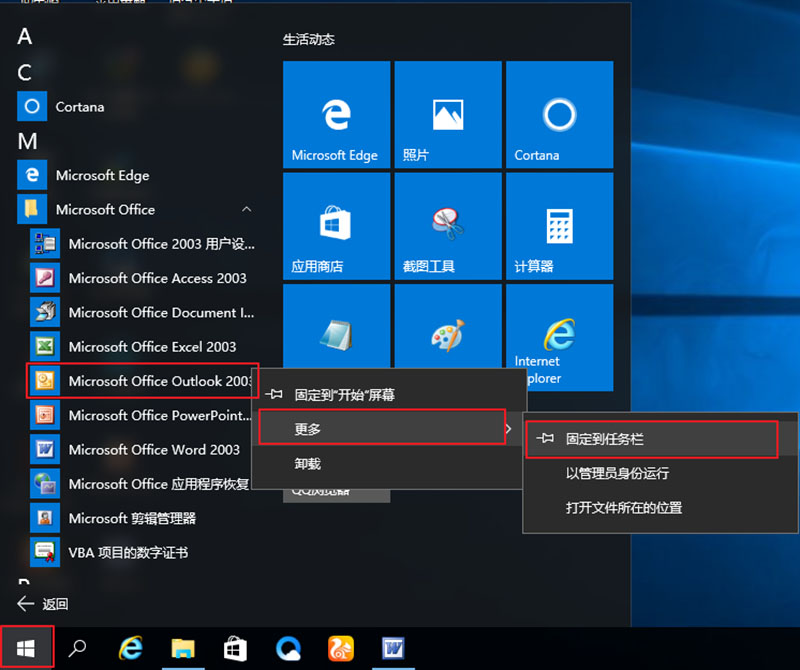Choose 打开文件所在的位置 option
Image resolution: width=800 pixels, height=670 pixels.
click(x=660, y=508)
